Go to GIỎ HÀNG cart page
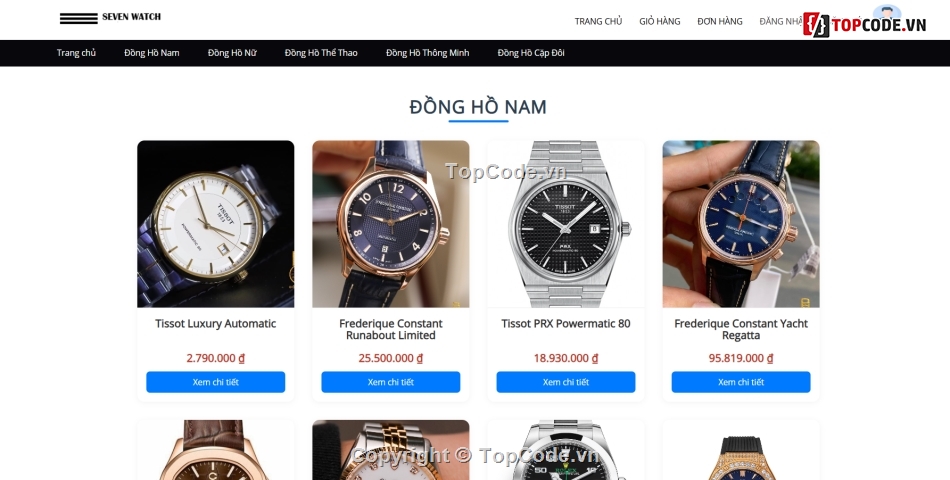This screenshot has height=480, width=950. click(x=659, y=21)
